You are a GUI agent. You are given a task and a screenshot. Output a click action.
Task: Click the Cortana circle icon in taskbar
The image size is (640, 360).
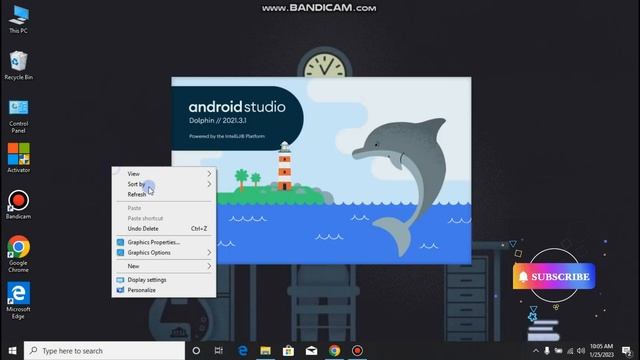(x=196, y=351)
